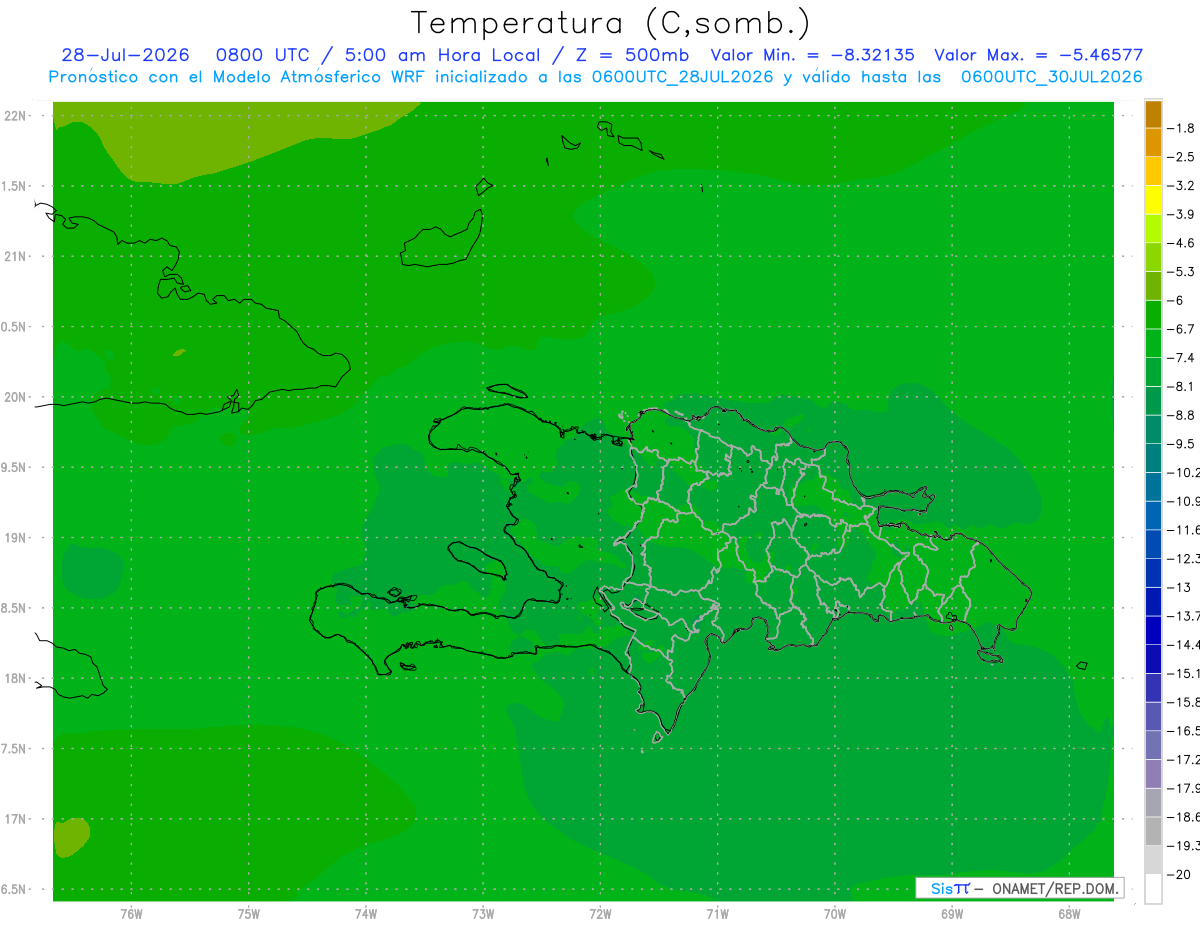Image resolution: width=1200 pixels, height=927 pixels.
Task: Click the '69W' longitude label
Action: (952, 914)
